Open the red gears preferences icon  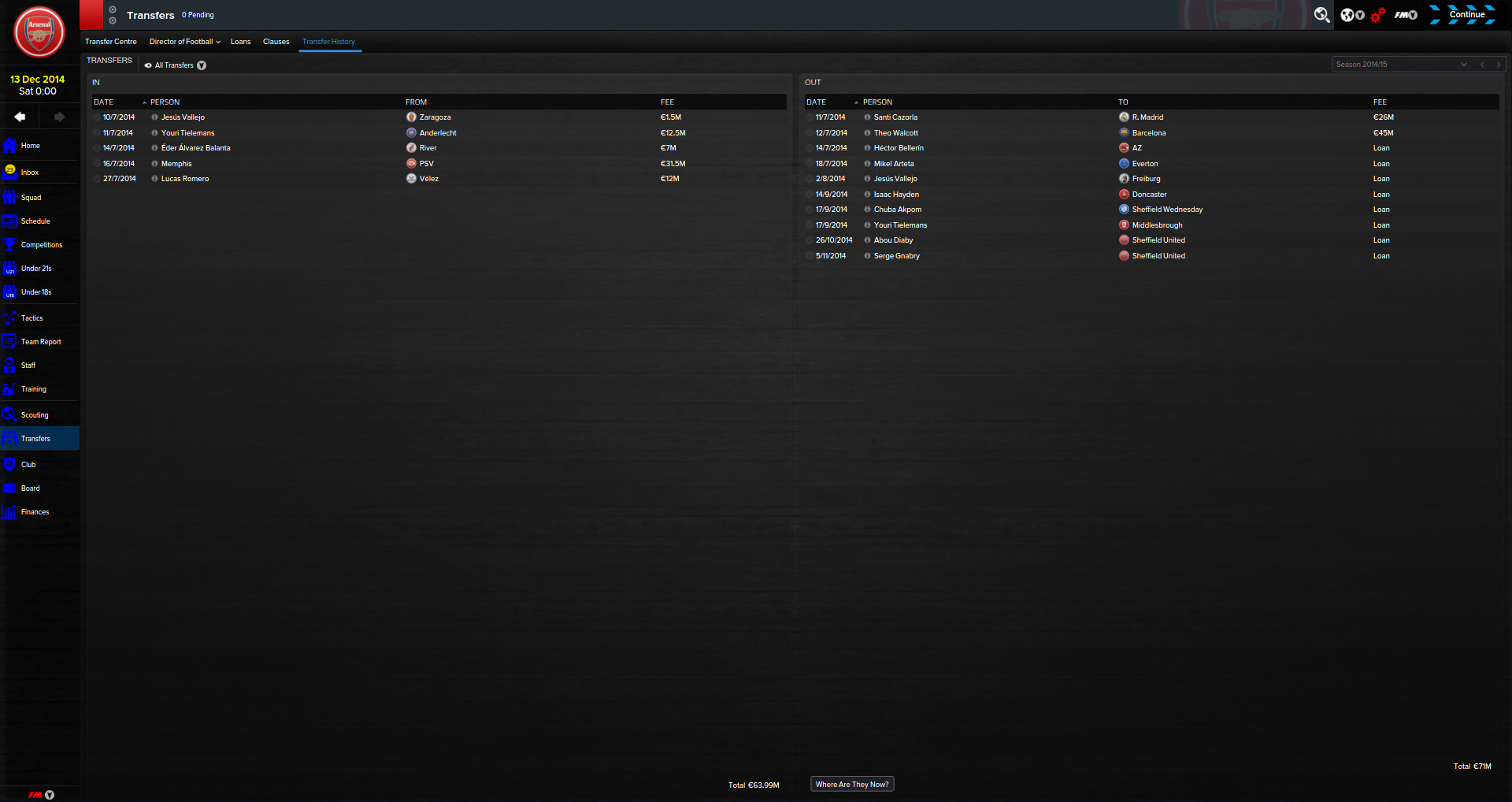pyautogui.click(x=1377, y=15)
